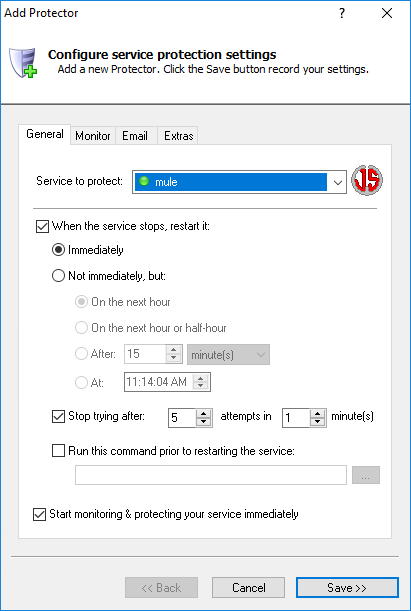Click the red JS service icon

coord(367,180)
